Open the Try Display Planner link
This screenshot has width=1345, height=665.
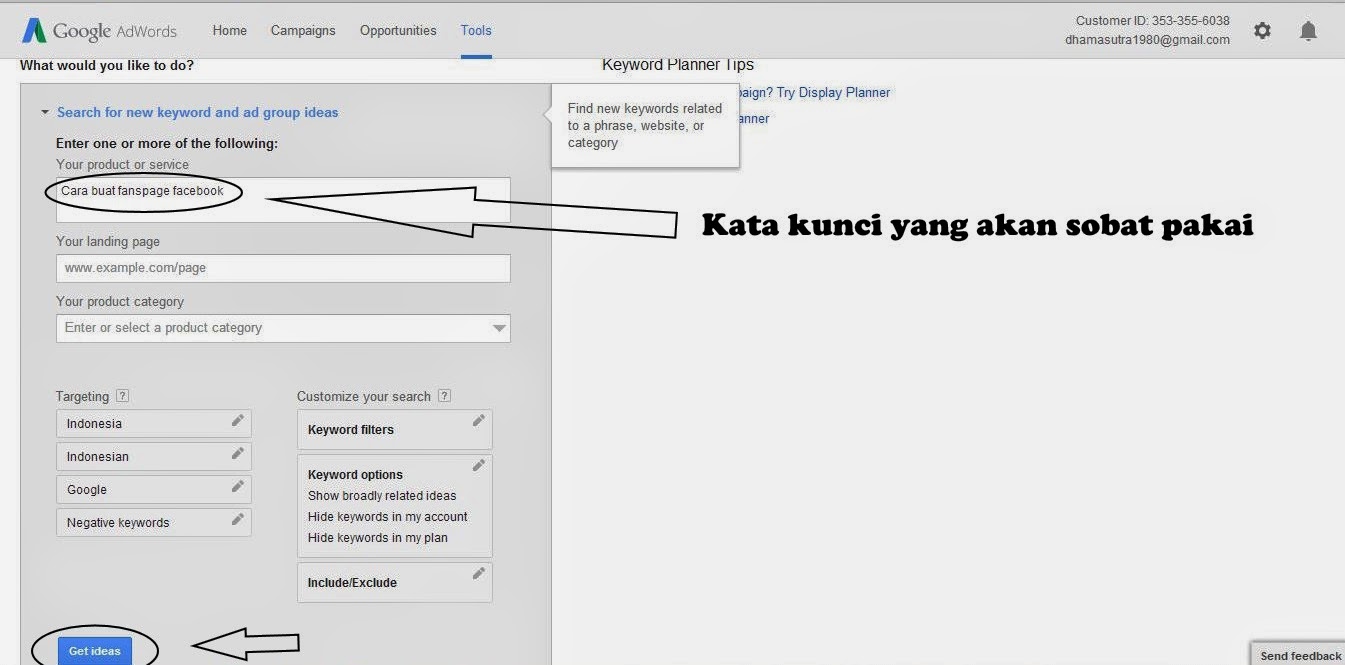833,92
